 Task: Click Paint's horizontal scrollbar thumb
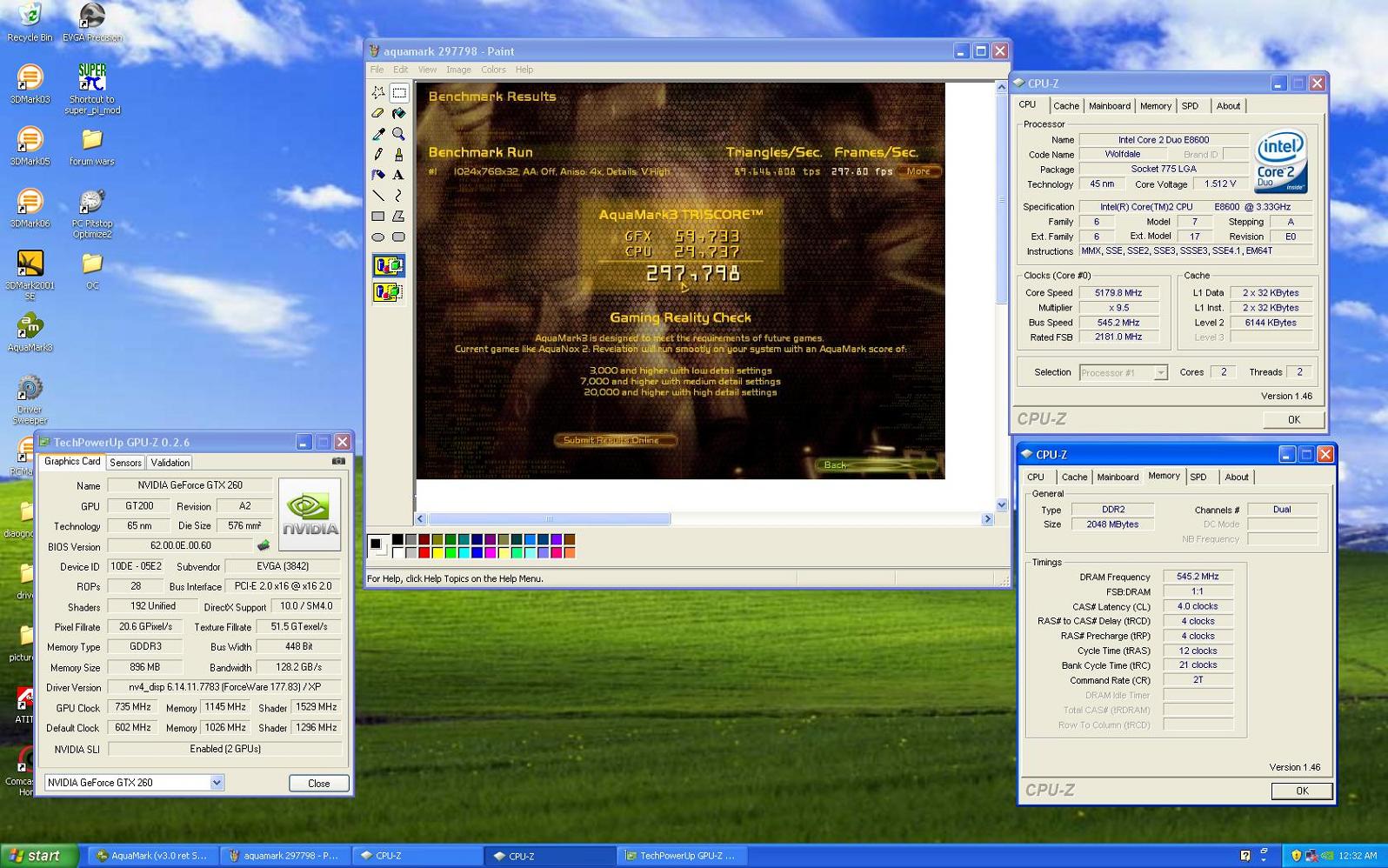(x=549, y=519)
